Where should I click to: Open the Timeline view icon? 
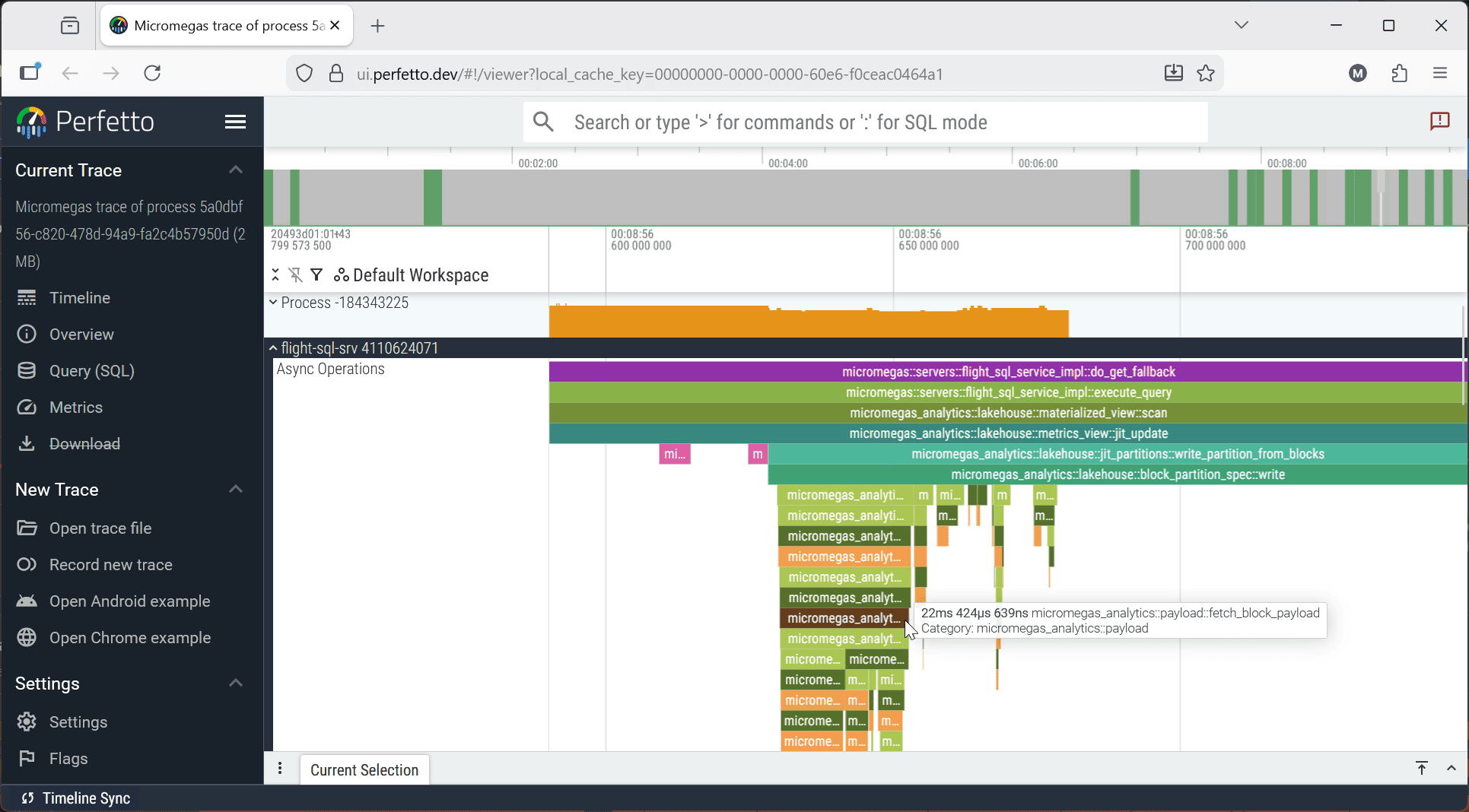click(27, 298)
